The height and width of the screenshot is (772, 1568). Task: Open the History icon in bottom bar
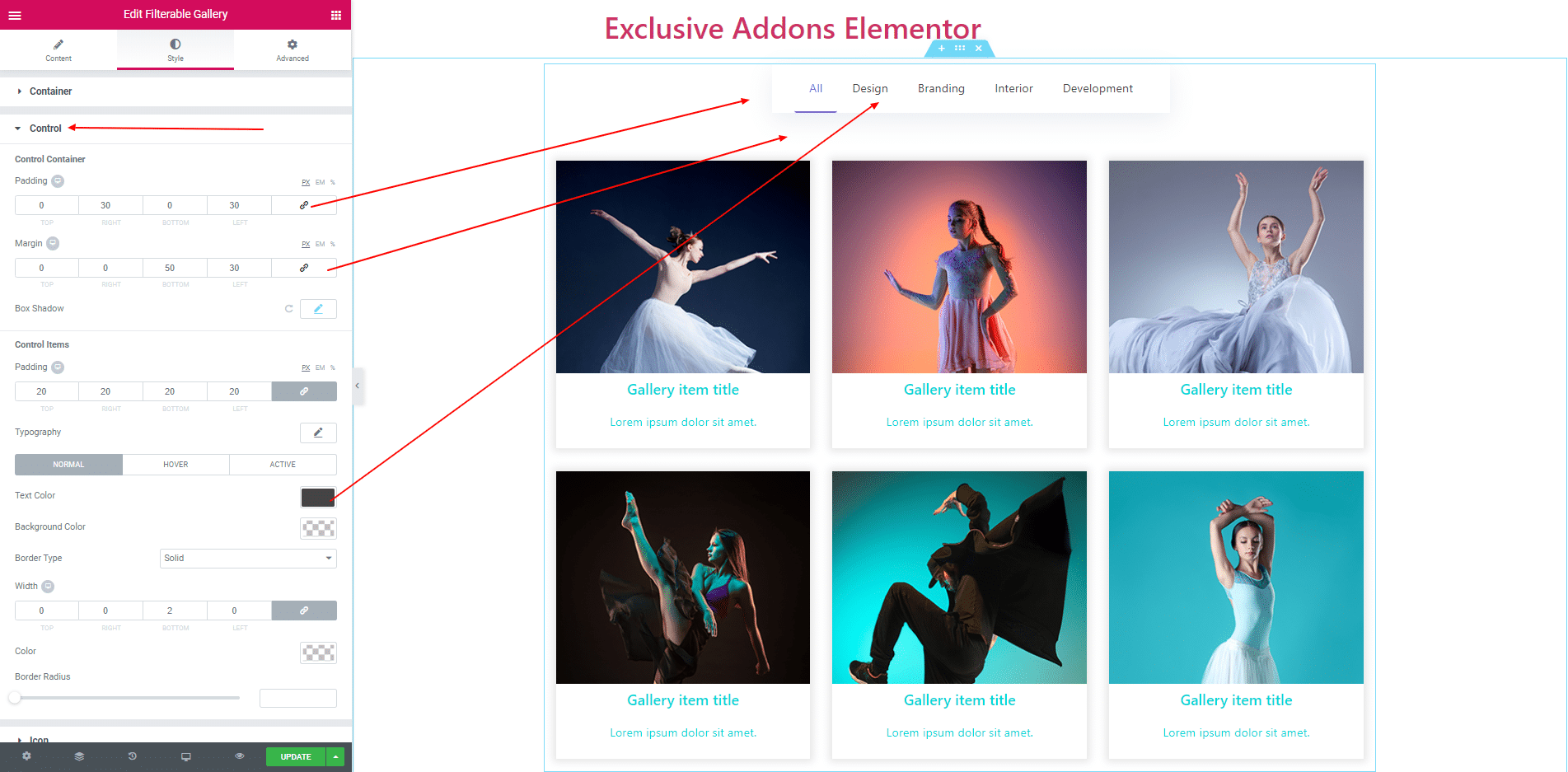click(x=132, y=756)
